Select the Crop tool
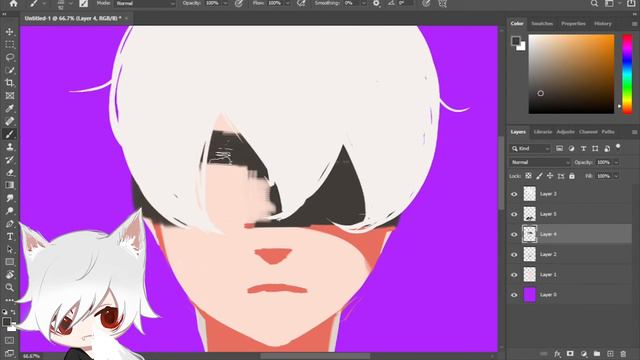Image resolution: width=640 pixels, height=360 pixels. [10, 82]
